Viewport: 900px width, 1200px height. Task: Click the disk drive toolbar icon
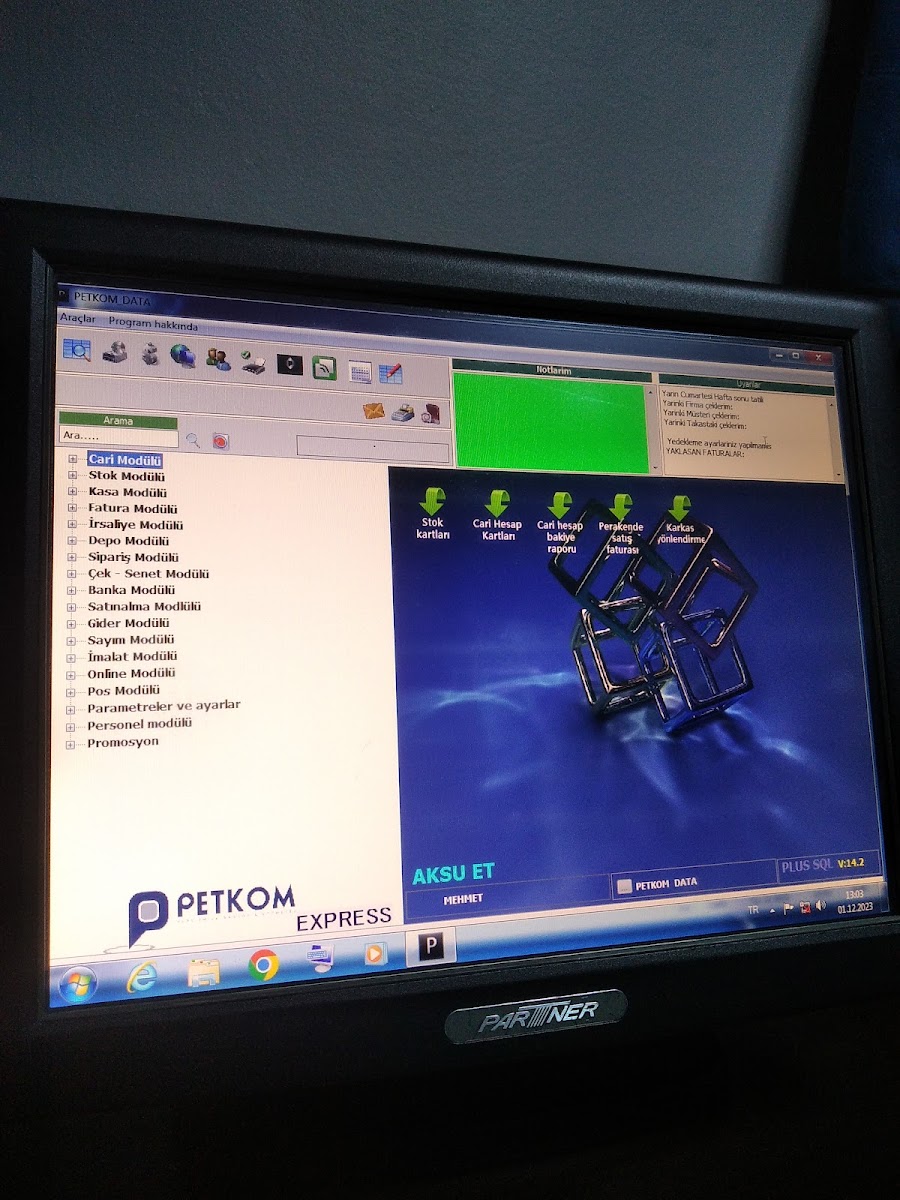coord(114,352)
